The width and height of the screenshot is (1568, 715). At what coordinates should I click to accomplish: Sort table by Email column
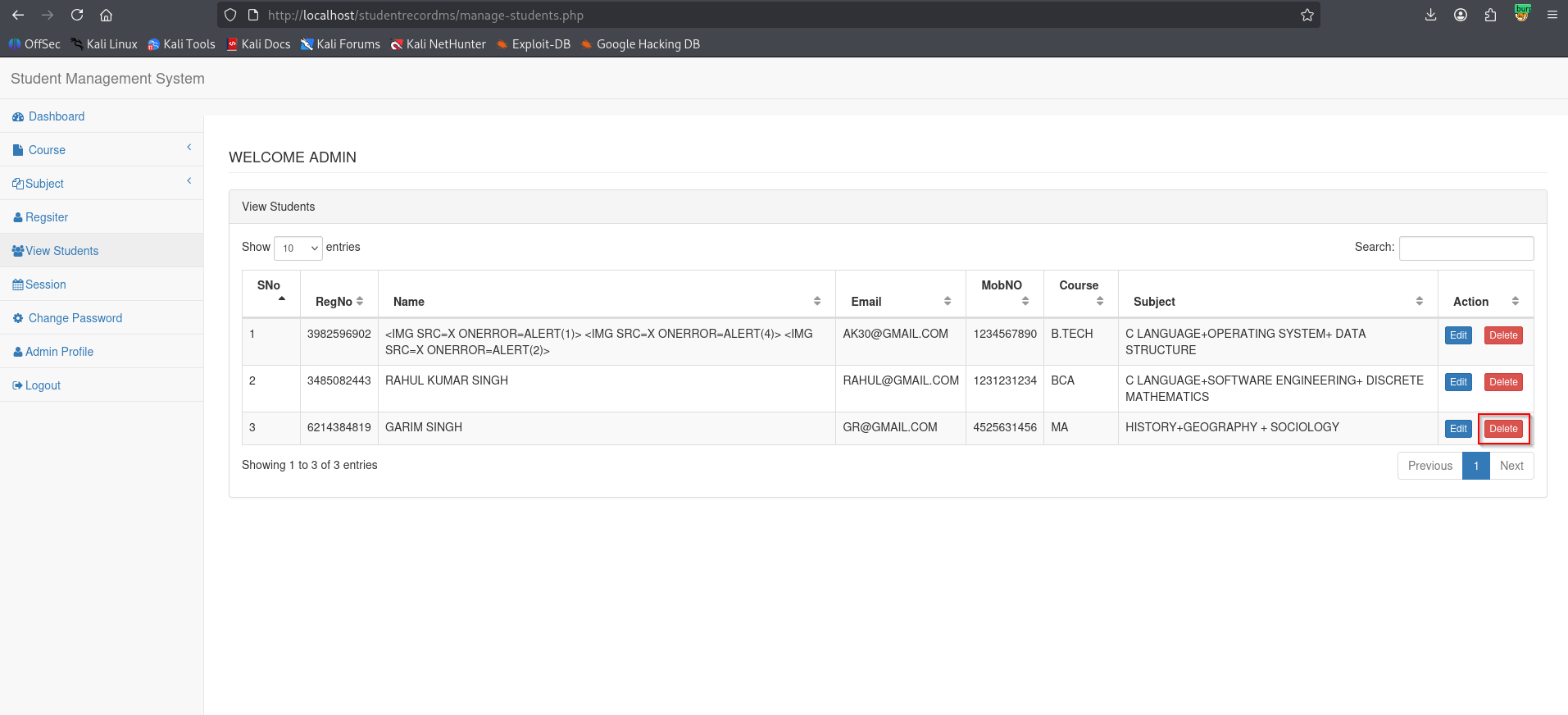(901, 302)
